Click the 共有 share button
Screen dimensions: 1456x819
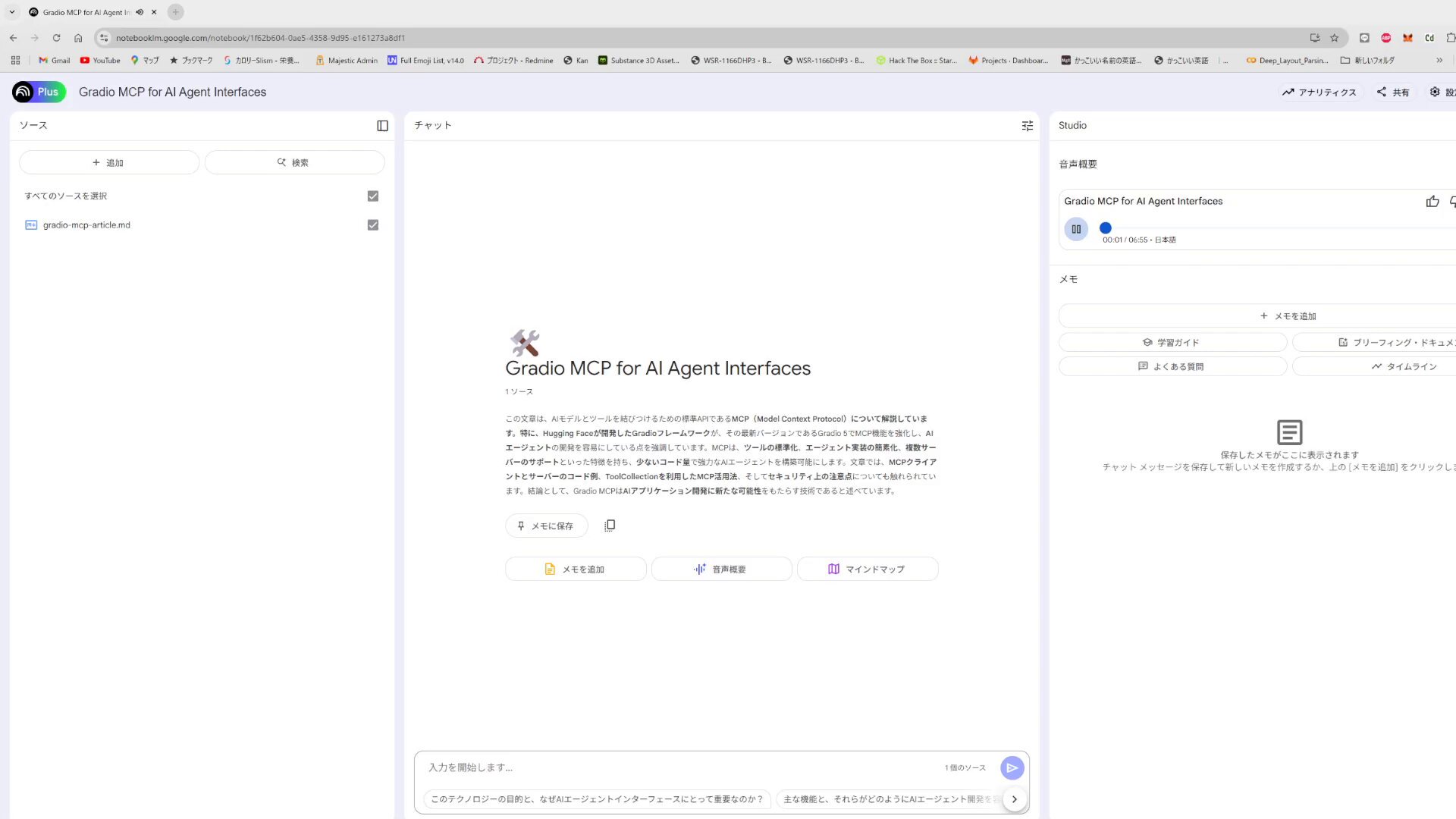[1394, 93]
